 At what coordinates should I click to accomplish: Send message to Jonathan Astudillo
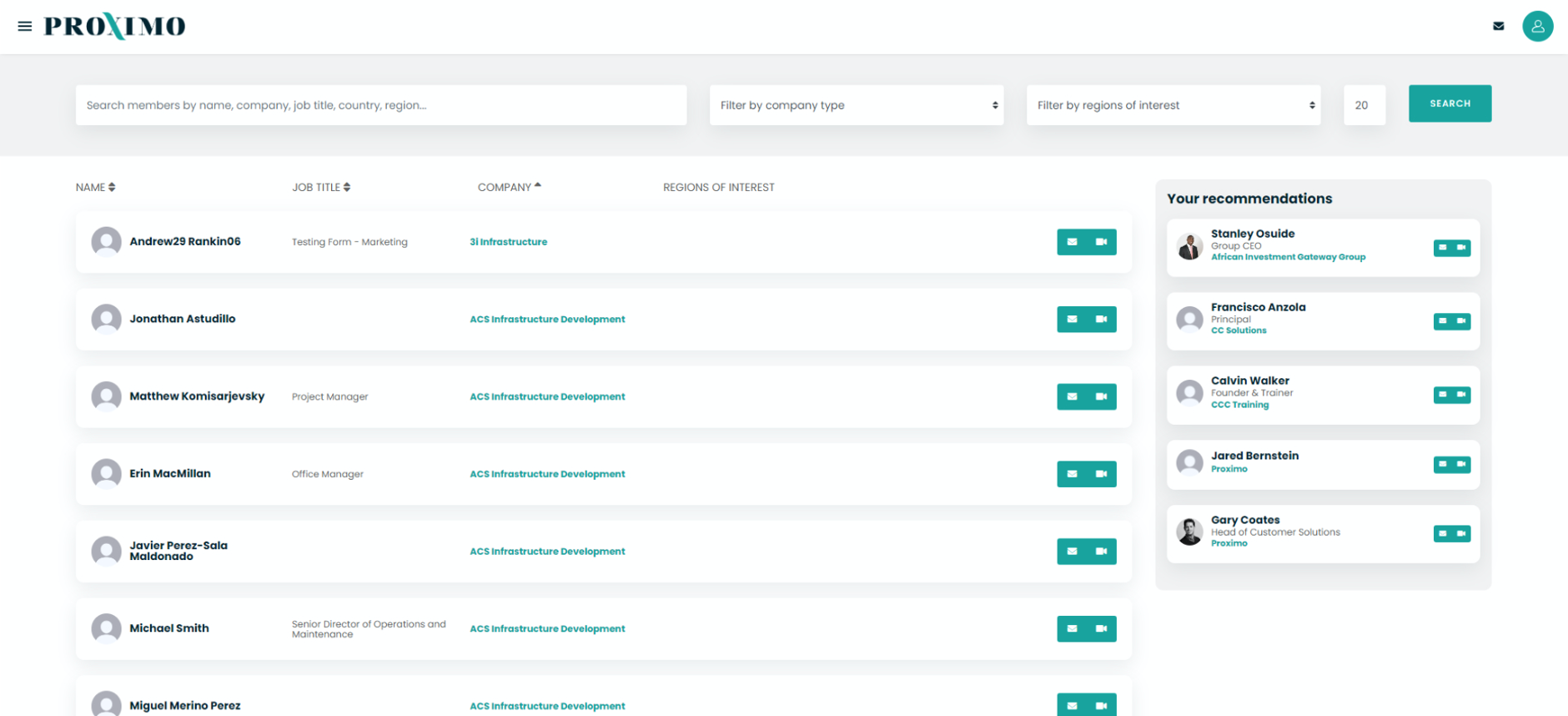coord(1072,319)
